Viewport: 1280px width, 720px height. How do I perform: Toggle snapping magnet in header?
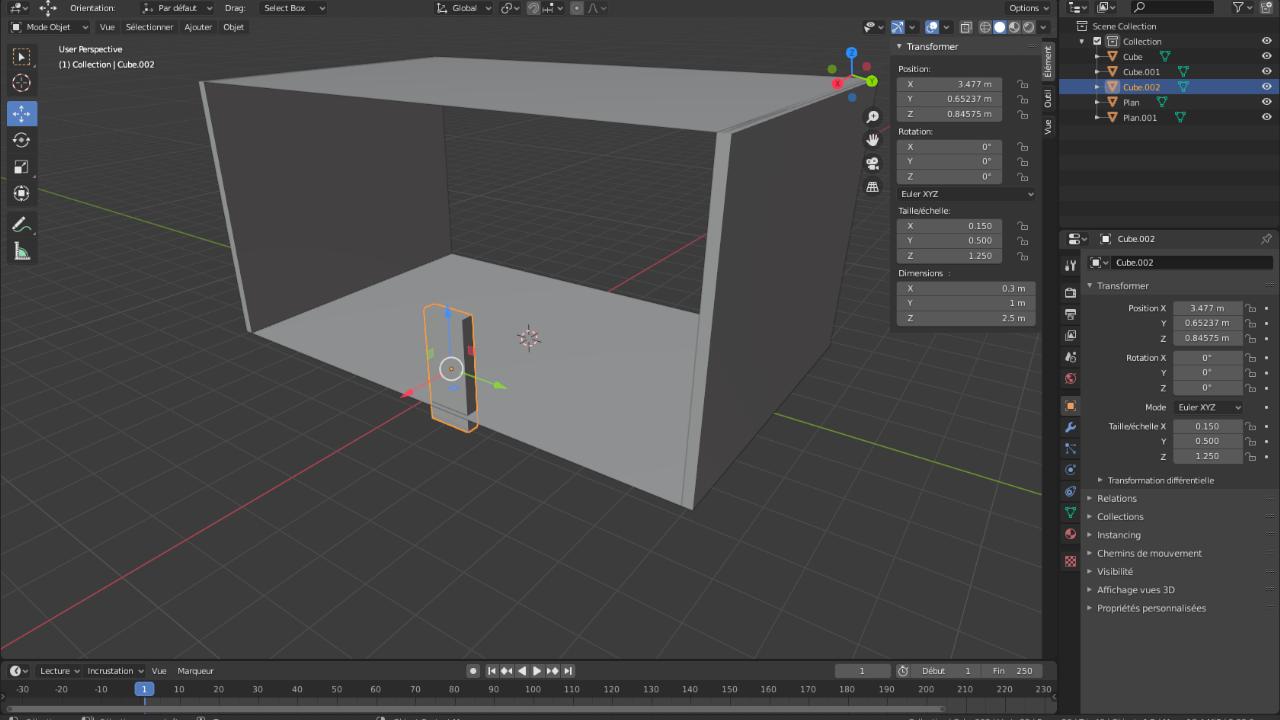(x=534, y=8)
